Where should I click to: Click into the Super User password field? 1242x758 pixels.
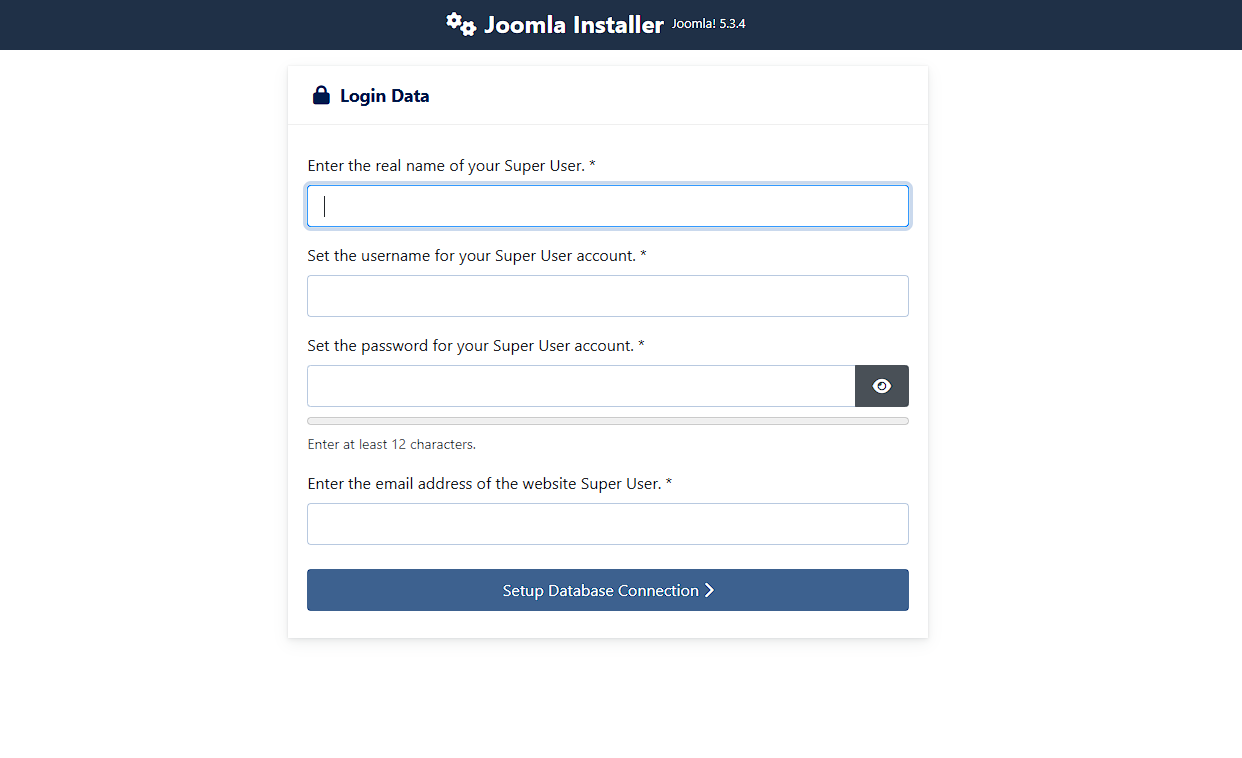coord(580,386)
